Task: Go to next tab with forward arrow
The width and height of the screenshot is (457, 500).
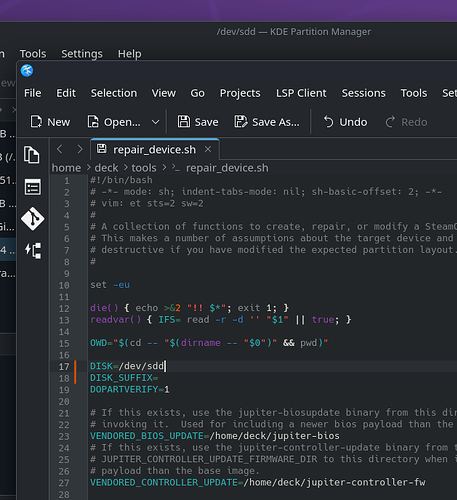Action: tap(80, 149)
